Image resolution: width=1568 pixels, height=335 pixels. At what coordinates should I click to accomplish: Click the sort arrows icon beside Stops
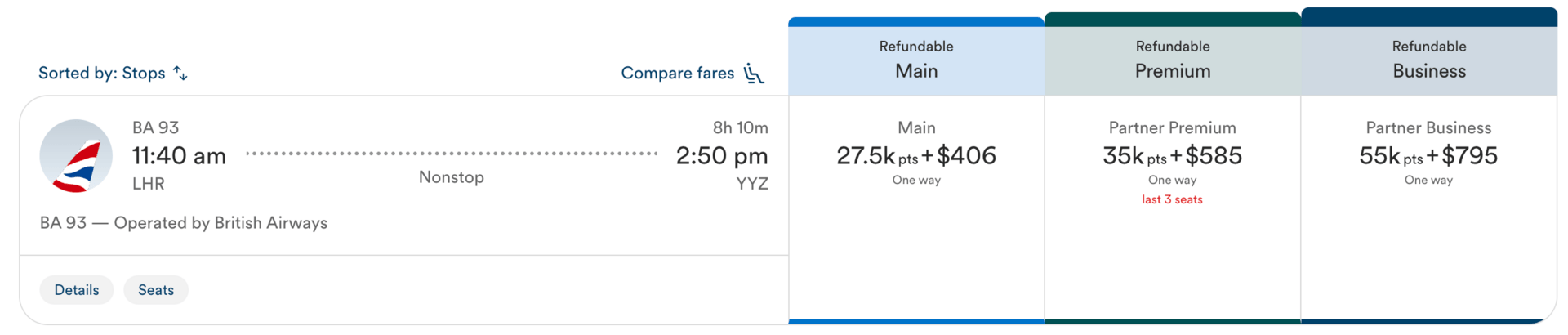tap(180, 74)
